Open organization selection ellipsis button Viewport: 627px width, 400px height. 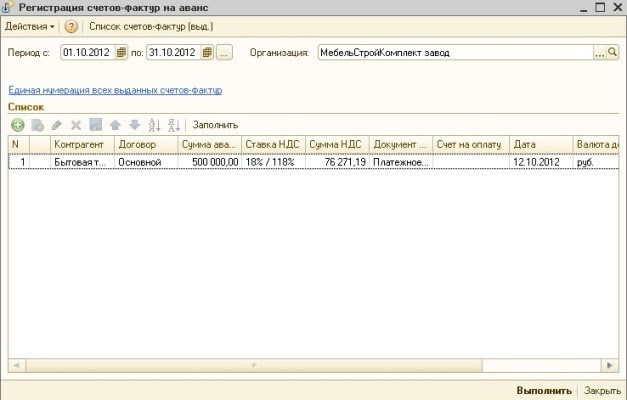tap(599, 52)
